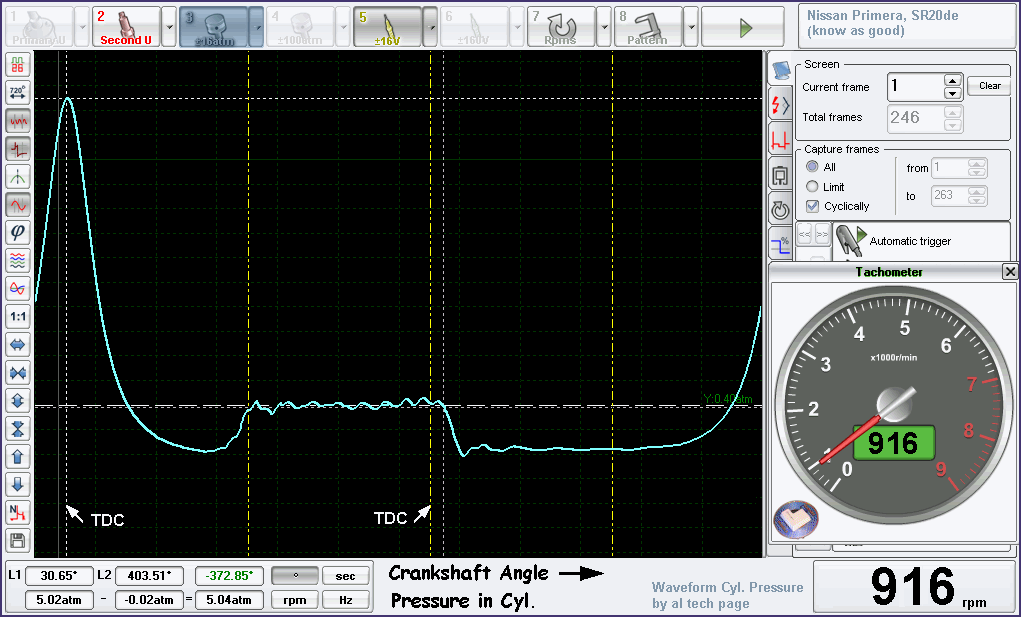Click the 720° crankshaft angle icon
The height and width of the screenshot is (617, 1021).
click(x=18, y=92)
